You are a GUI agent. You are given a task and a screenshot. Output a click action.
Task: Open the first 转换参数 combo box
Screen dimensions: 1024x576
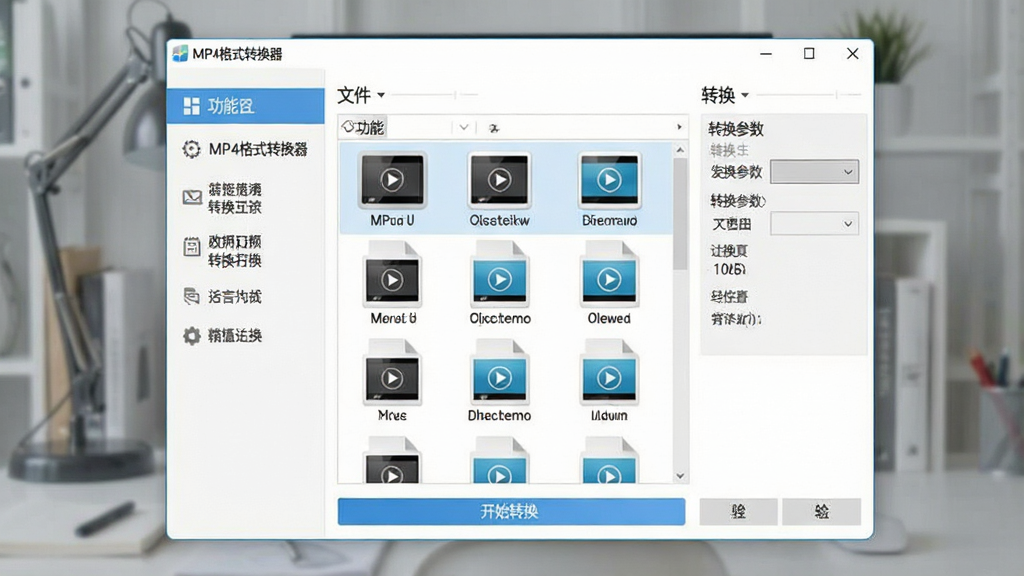814,172
